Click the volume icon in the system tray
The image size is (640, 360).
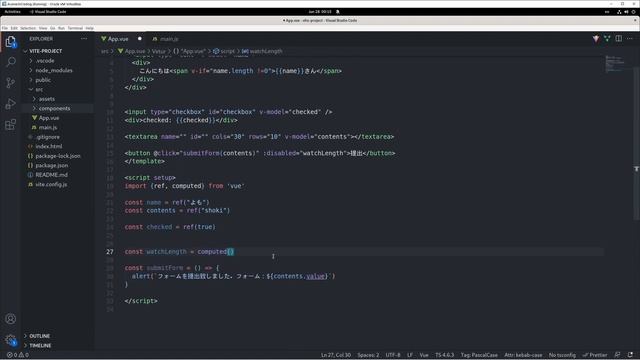(626, 12)
